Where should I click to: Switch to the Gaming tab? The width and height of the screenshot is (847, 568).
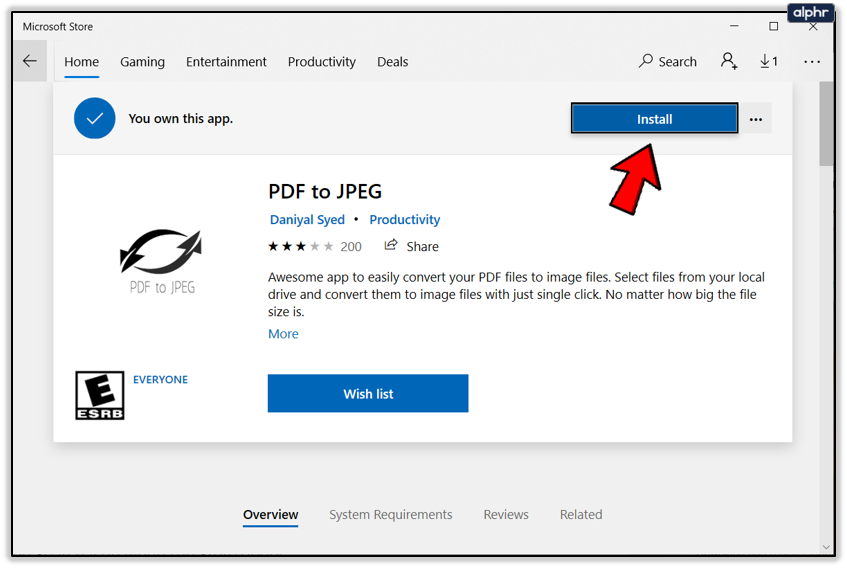click(x=142, y=62)
